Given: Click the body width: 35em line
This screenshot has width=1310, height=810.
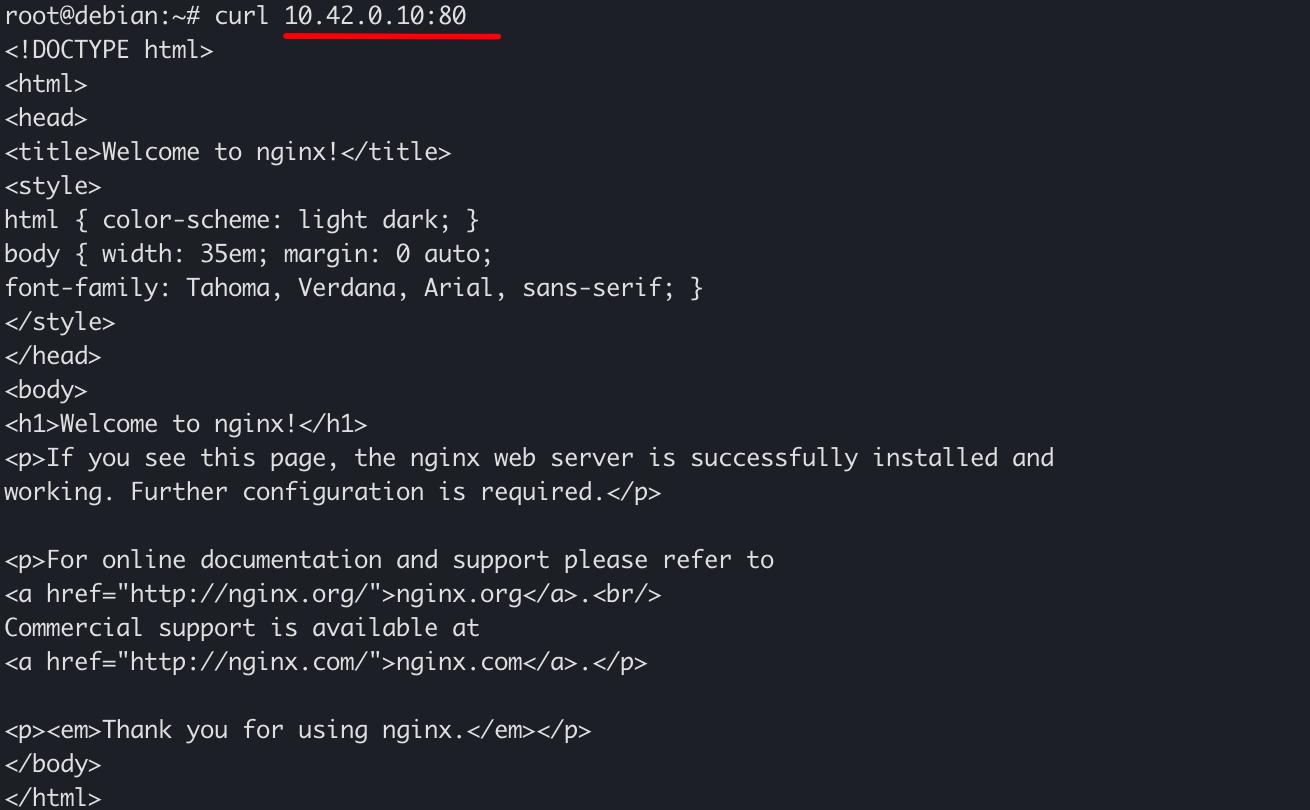Looking at the screenshot, I should click(x=248, y=254).
